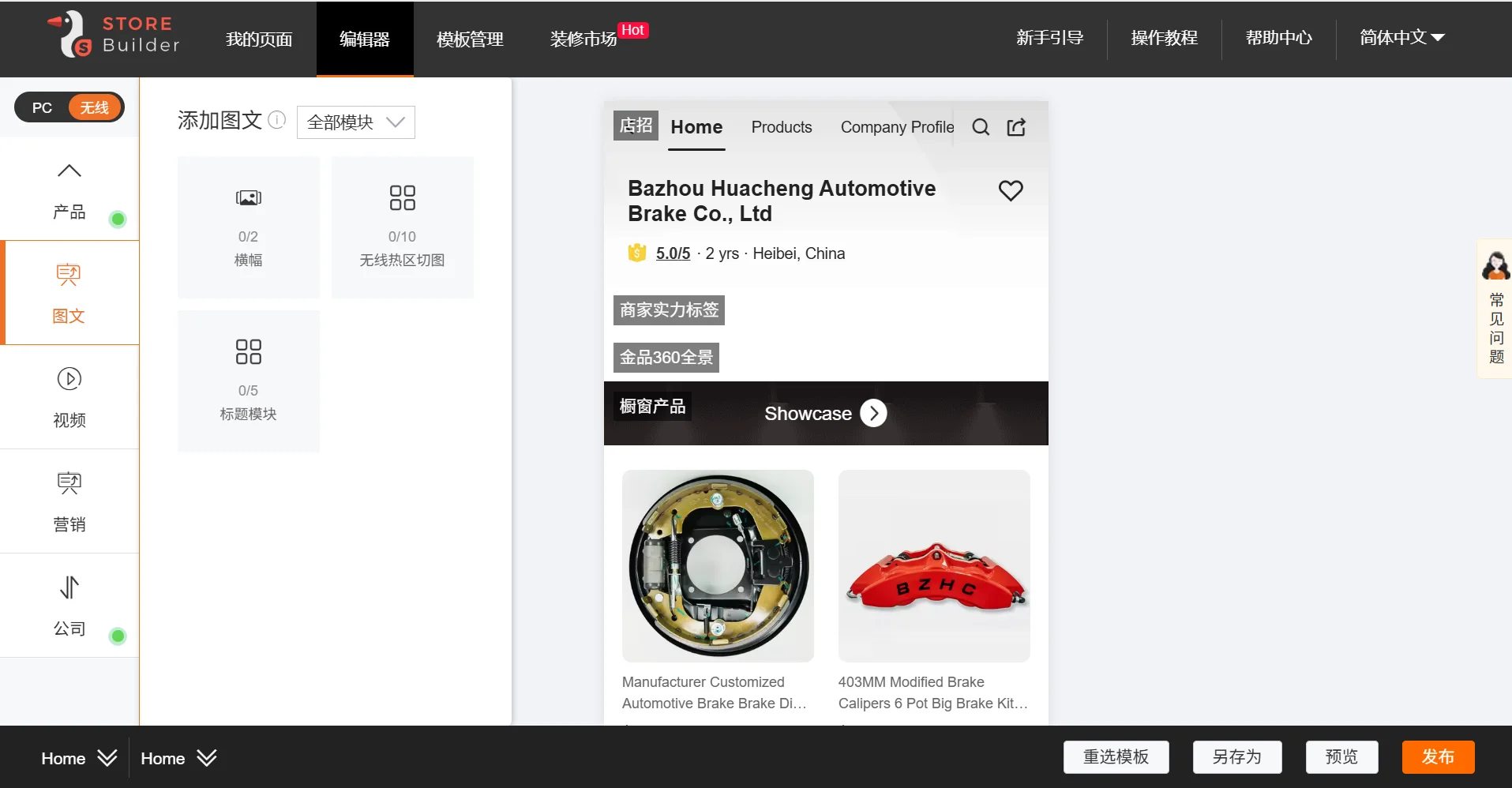
Task: Open the 视频 video sidebar section
Action: tap(69, 397)
